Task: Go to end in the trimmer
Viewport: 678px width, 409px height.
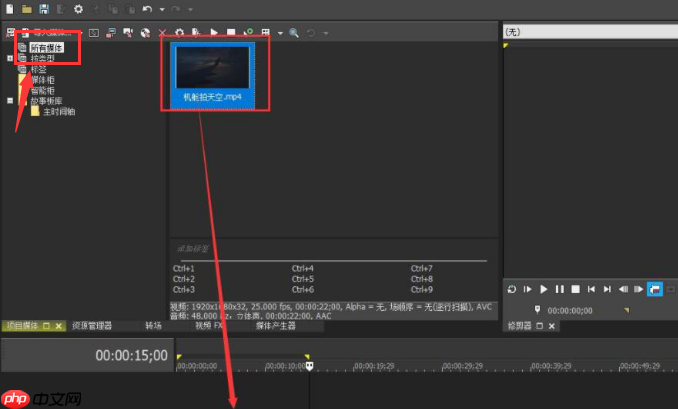Action: point(607,289)
